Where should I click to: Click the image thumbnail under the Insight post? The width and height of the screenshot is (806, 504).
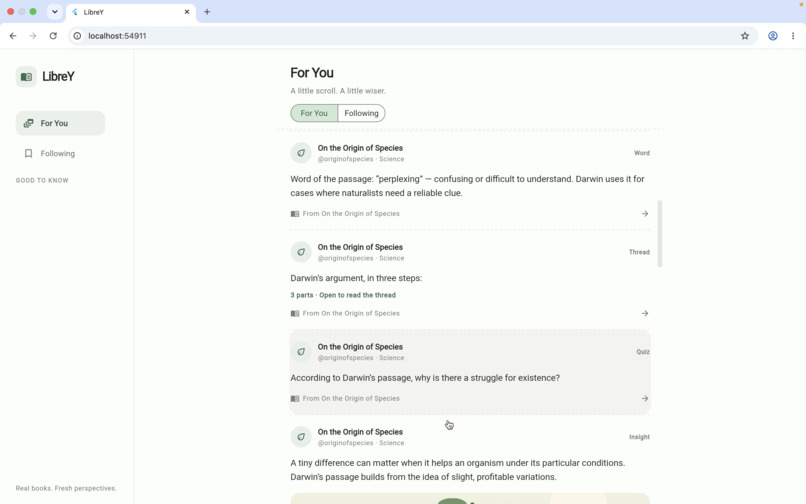(x=470, y=498)
